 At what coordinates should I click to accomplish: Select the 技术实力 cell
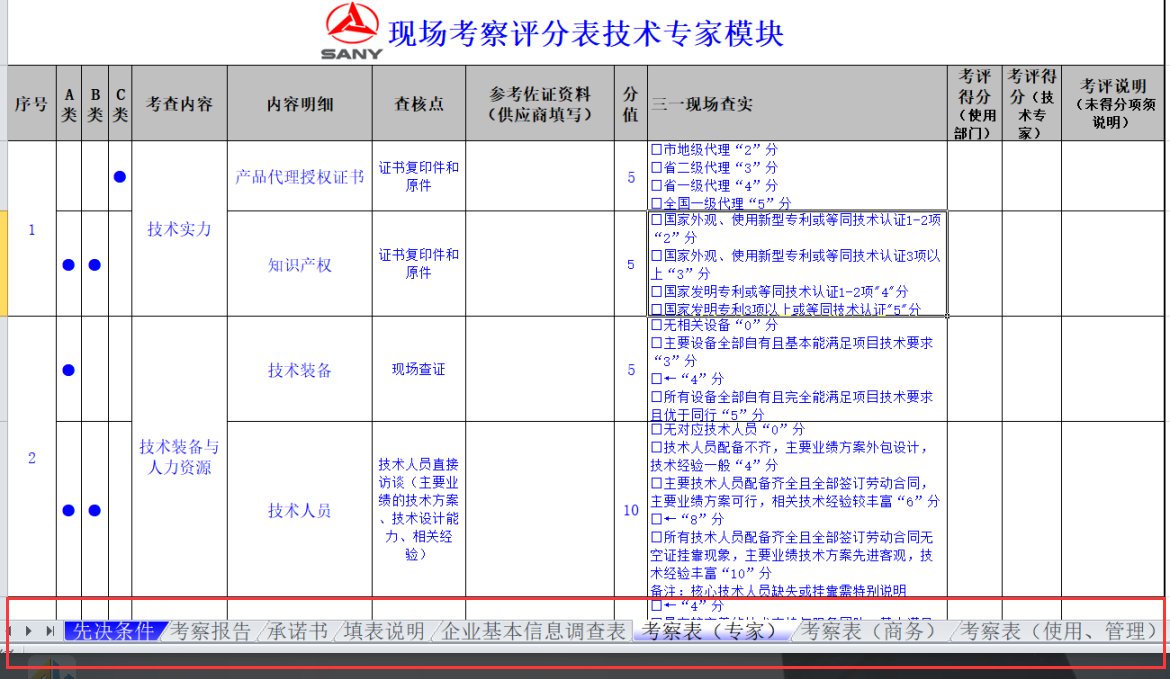[179, 229]
